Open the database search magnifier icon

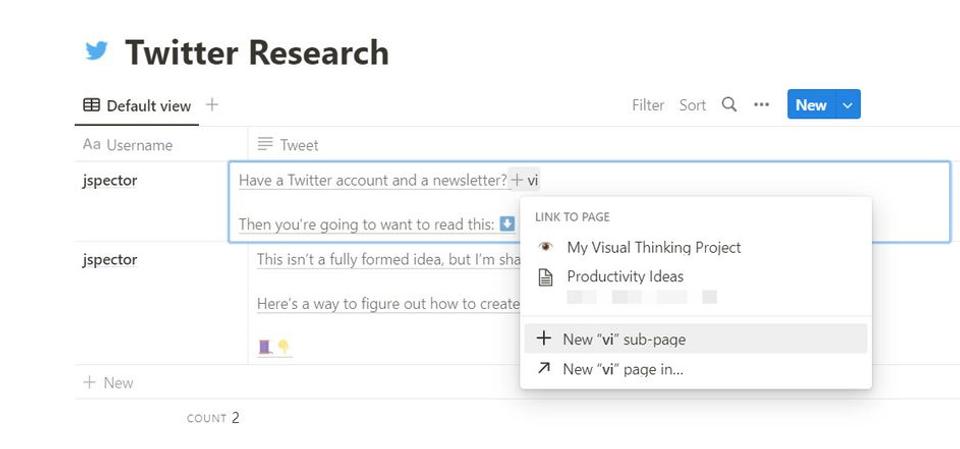(x=729, y=105)
